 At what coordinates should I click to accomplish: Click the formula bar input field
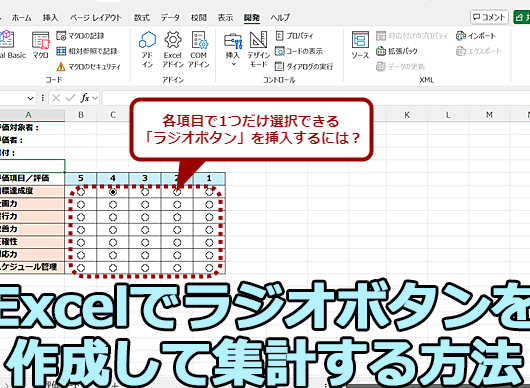[x=315, y=98]
